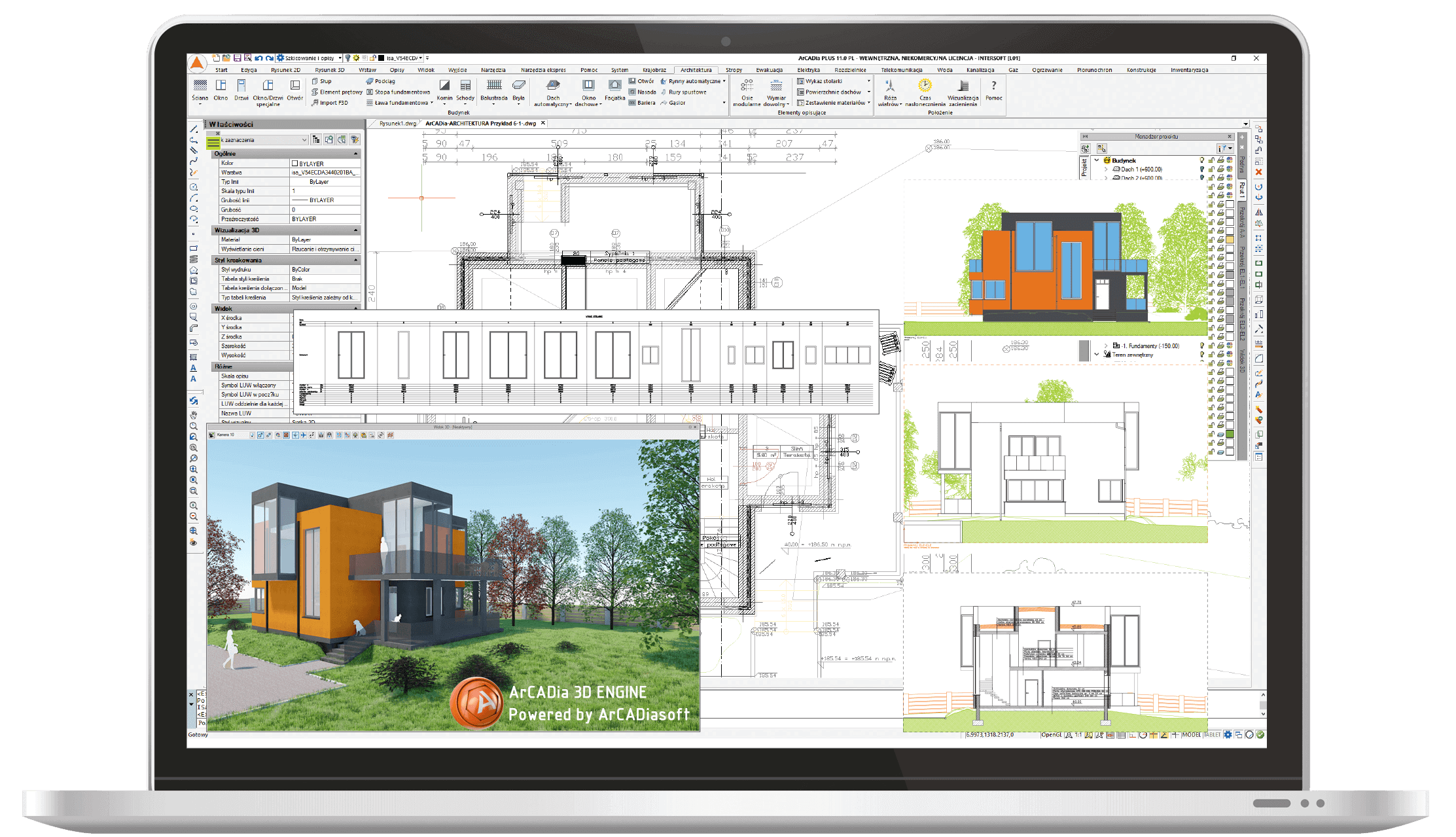Insert a Facjatka dormer
The height and width of the screenshot is (837, 1456).
point(615,90)
